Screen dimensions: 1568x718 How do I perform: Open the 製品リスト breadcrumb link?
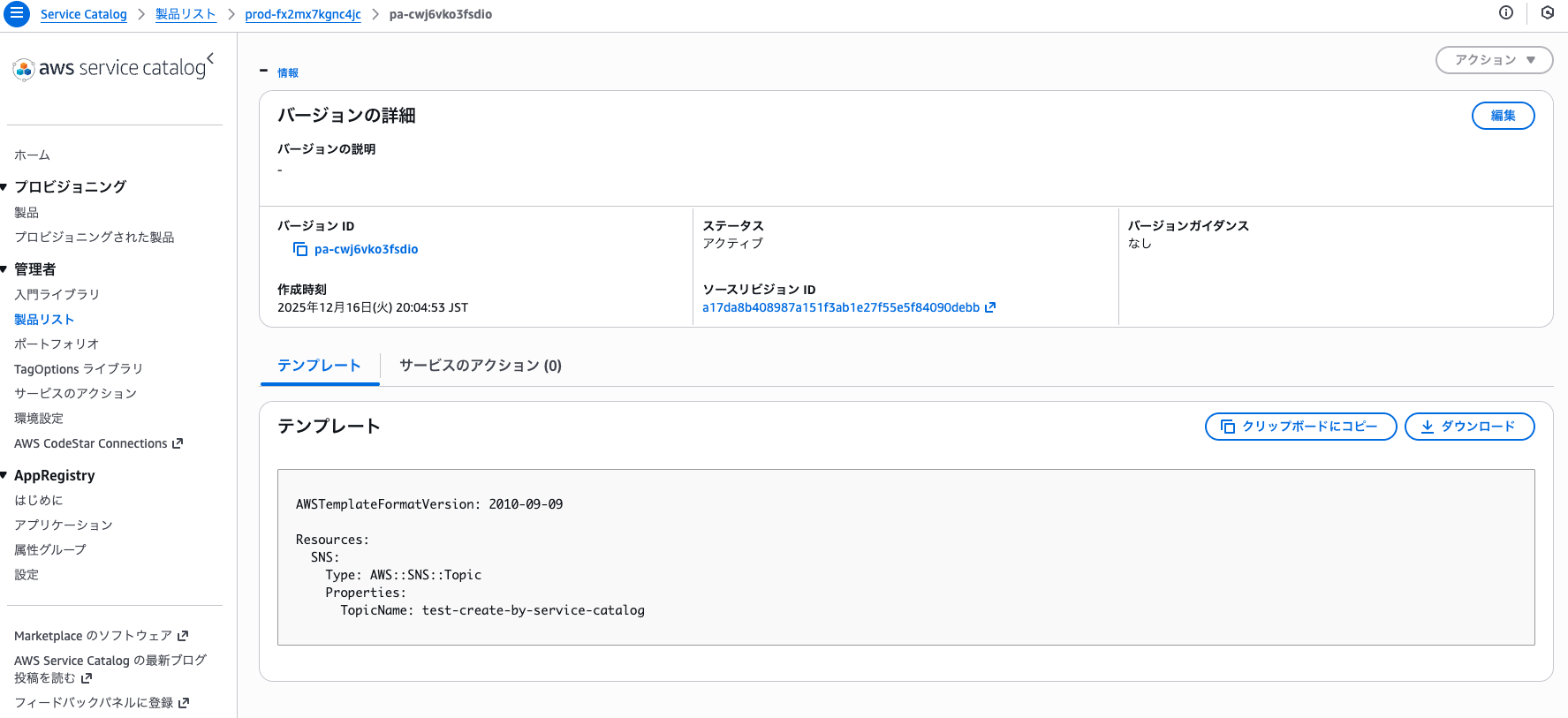click(x=186, y=14)
